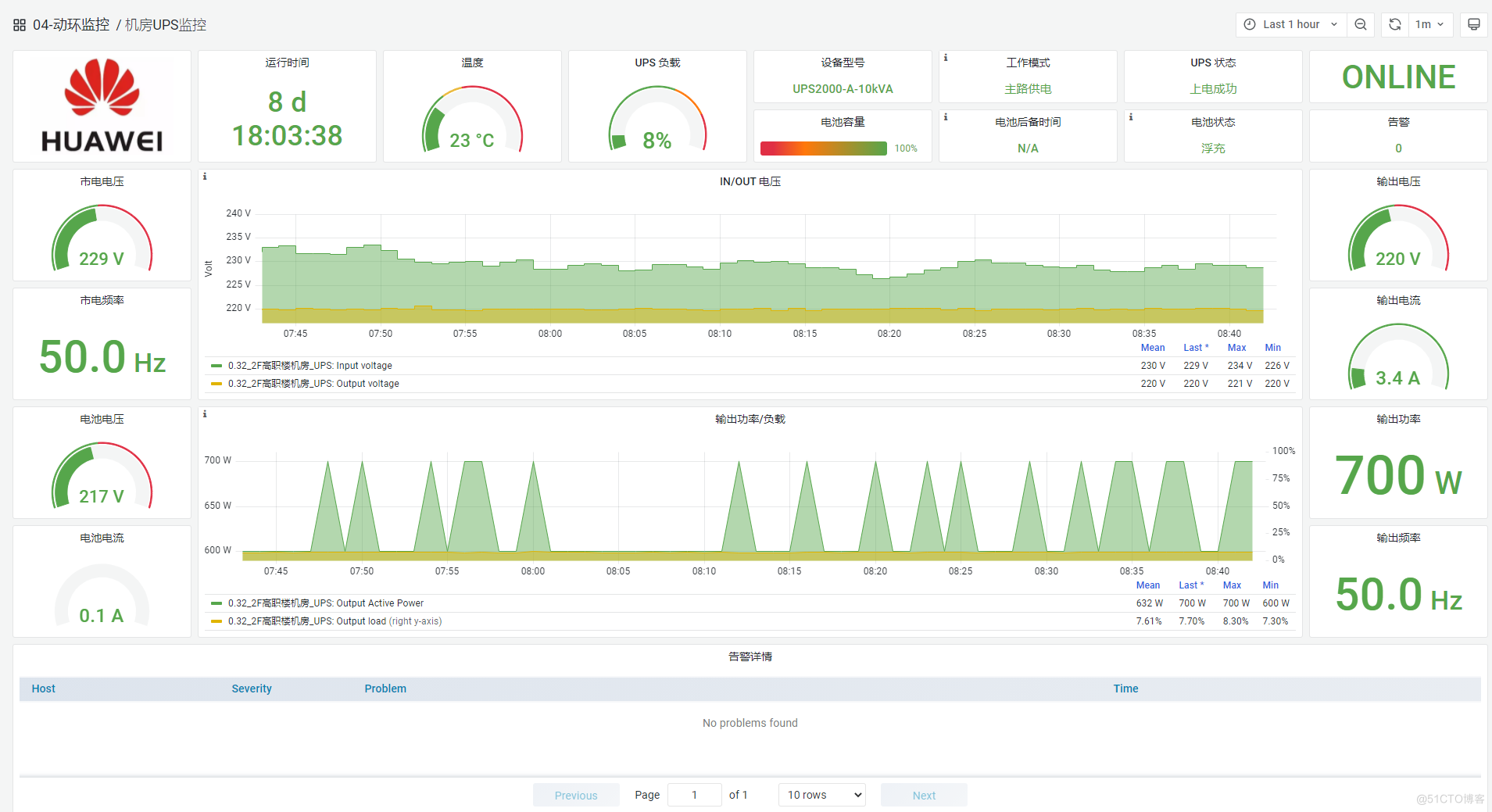1492x812 pixels.
Task: Toggle Output load legend series
Action: (x=335, y=621)
